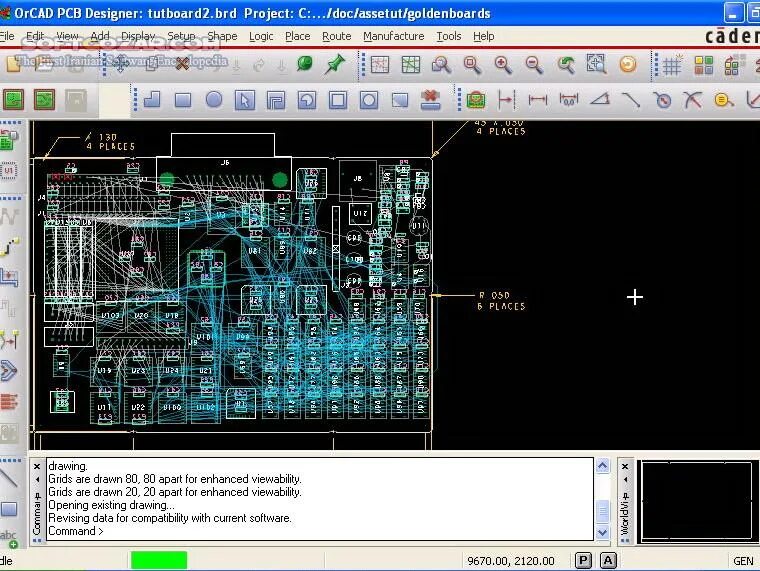760x571 pixels.
Task: Click the green Hilight icon
Action: coord(305,64)
